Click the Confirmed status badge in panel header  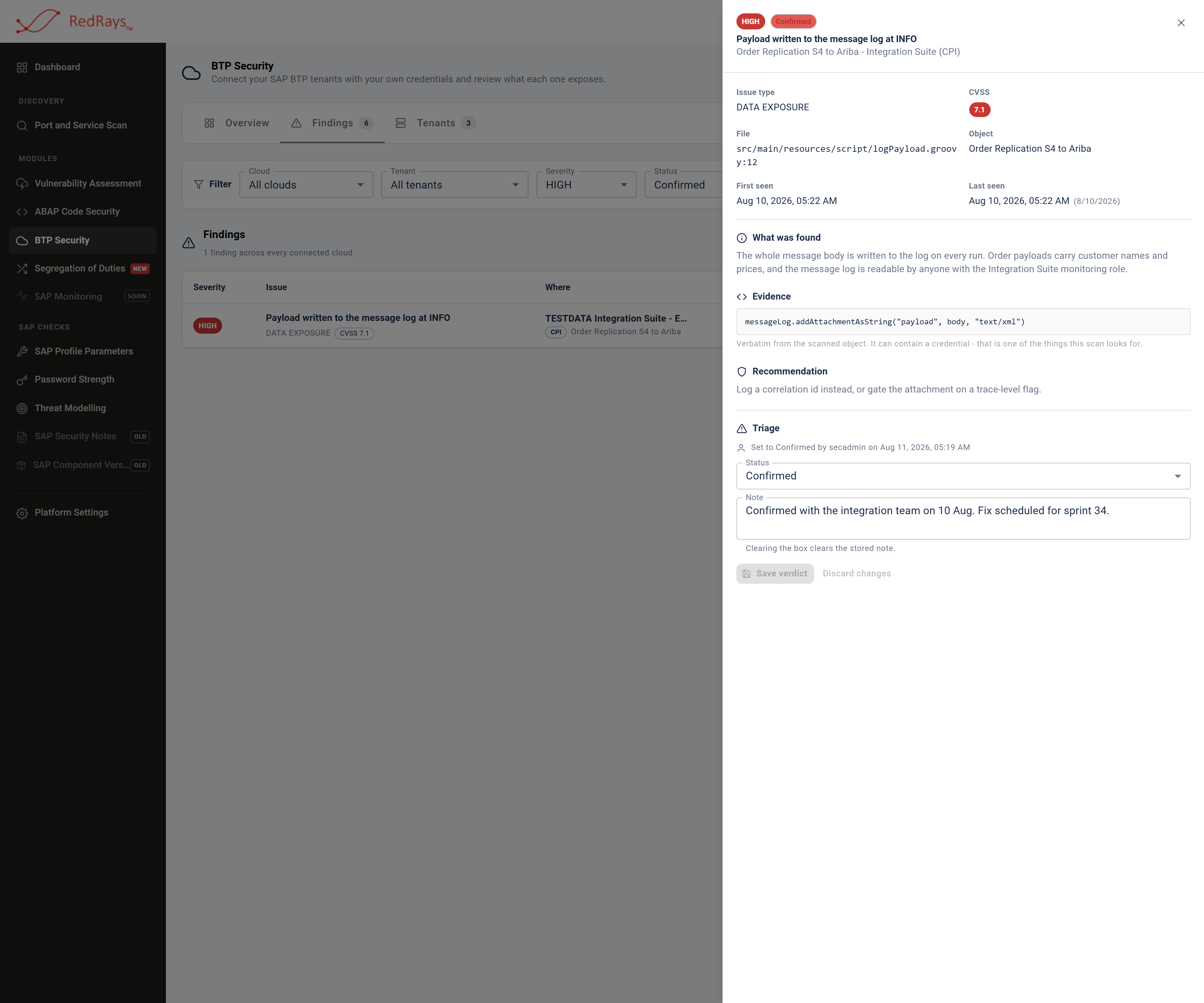[x=793, y=22]
